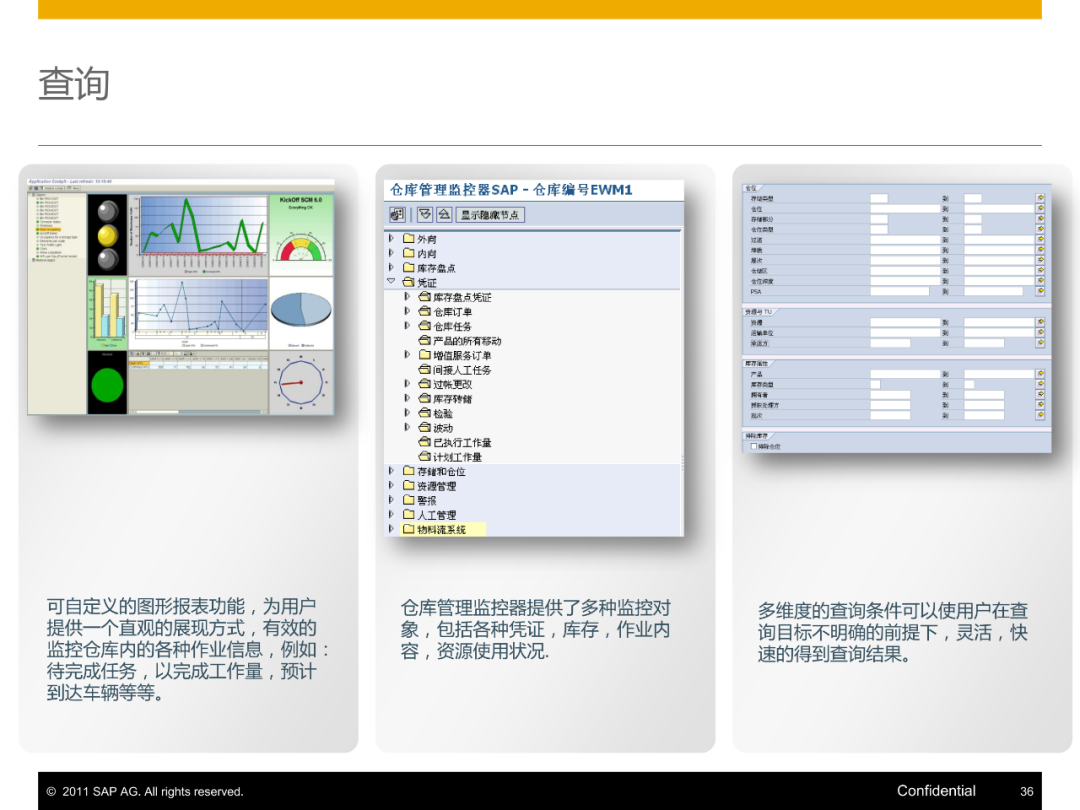Select the highlighted 物料流系统 tree label
Screen dimensions: 1080x810
442,529
